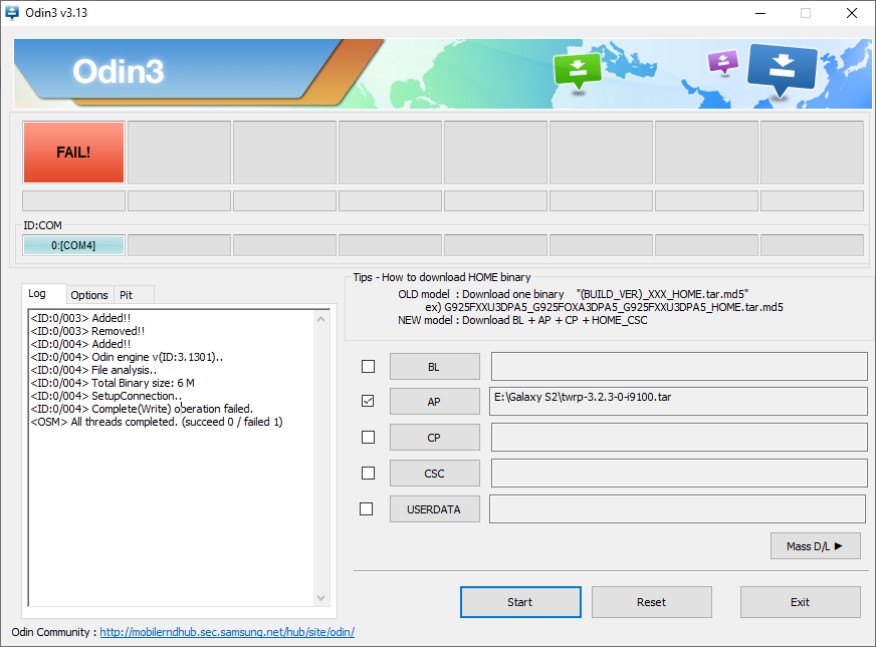
Task: Click the 'Odin engine v(ID:3.1301)..' log line
Action: [x=127, y=357]
